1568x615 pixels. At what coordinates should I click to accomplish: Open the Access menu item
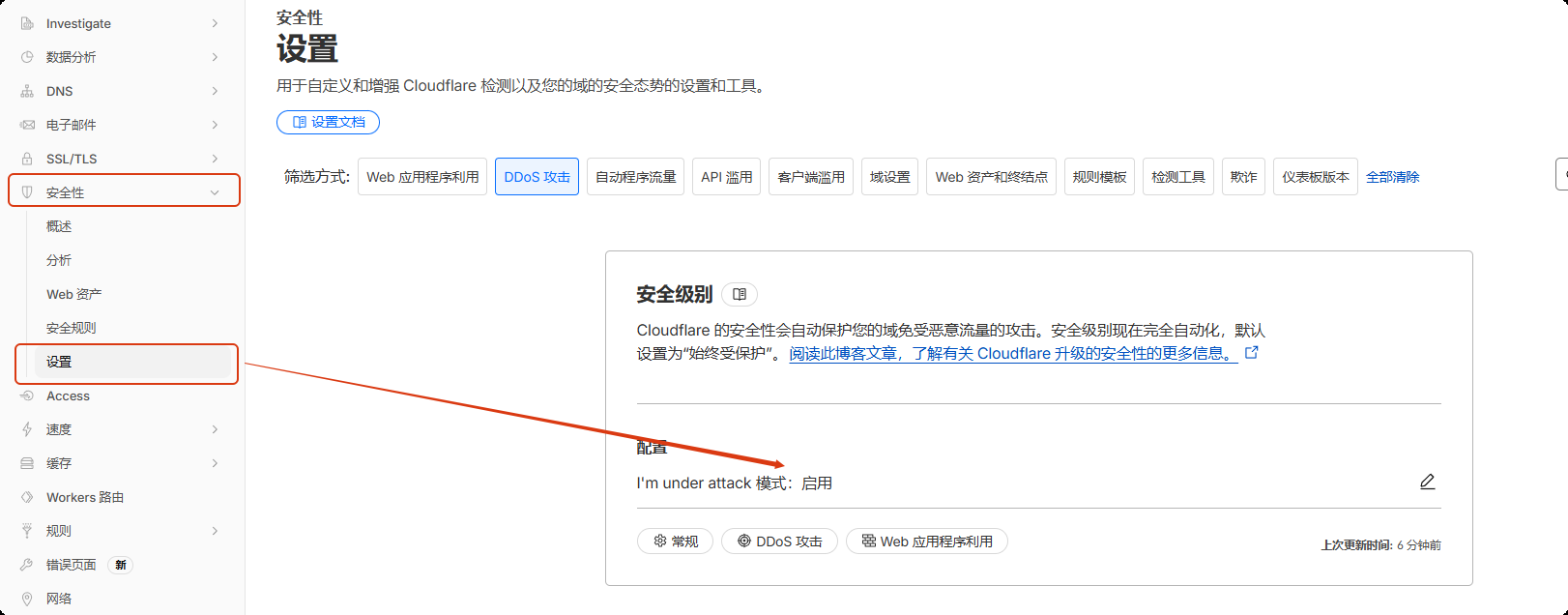click(x=68, y=395)
